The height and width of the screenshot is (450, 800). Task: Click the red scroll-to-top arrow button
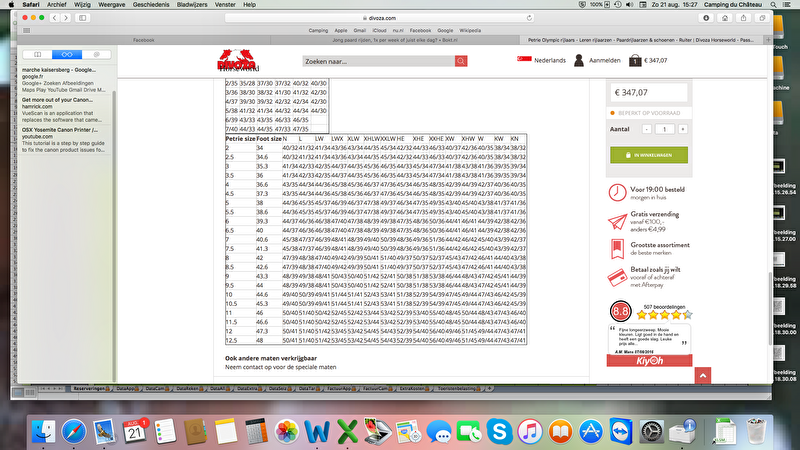click(x=703, y=375)
